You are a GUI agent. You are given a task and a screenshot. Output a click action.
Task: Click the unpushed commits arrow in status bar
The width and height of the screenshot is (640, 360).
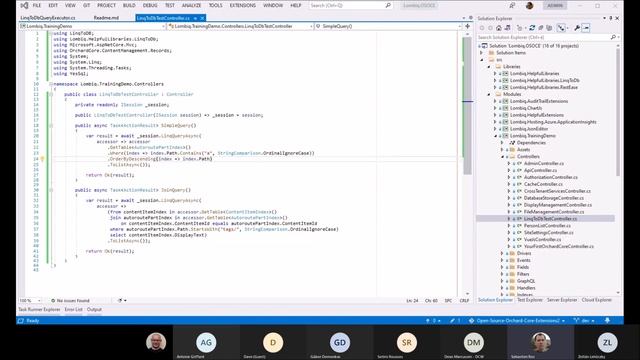click(x=428, y=320)
